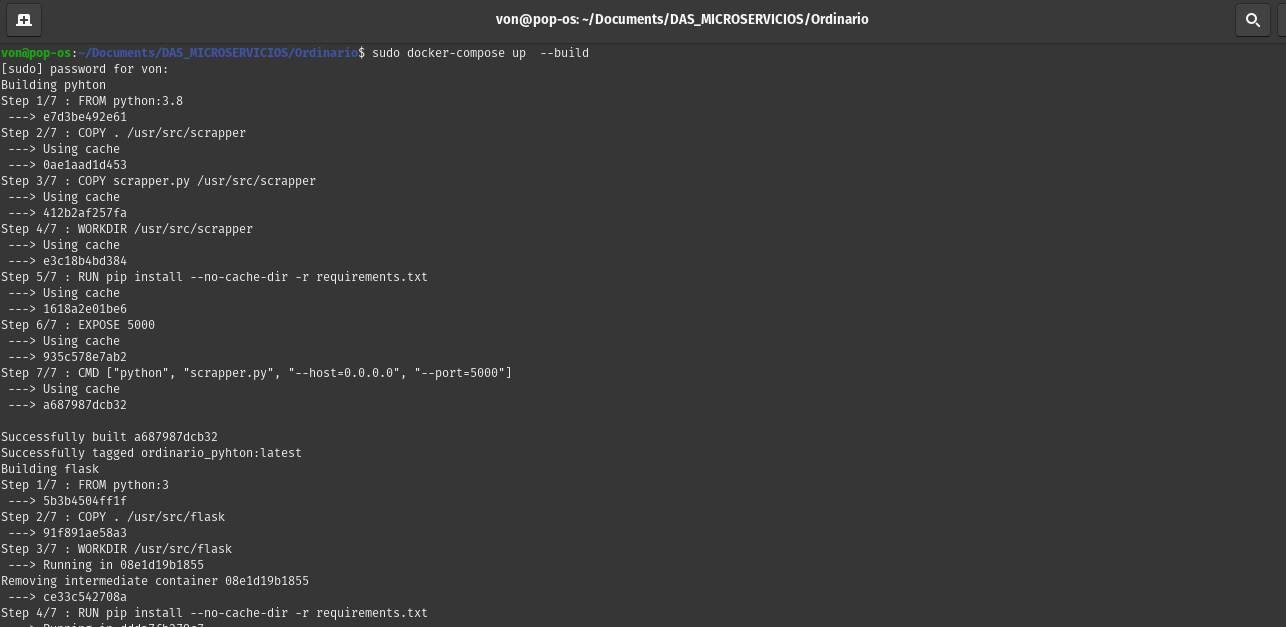Select 'Step 1/7 : FROM python:3.8' line

point(92,101)
